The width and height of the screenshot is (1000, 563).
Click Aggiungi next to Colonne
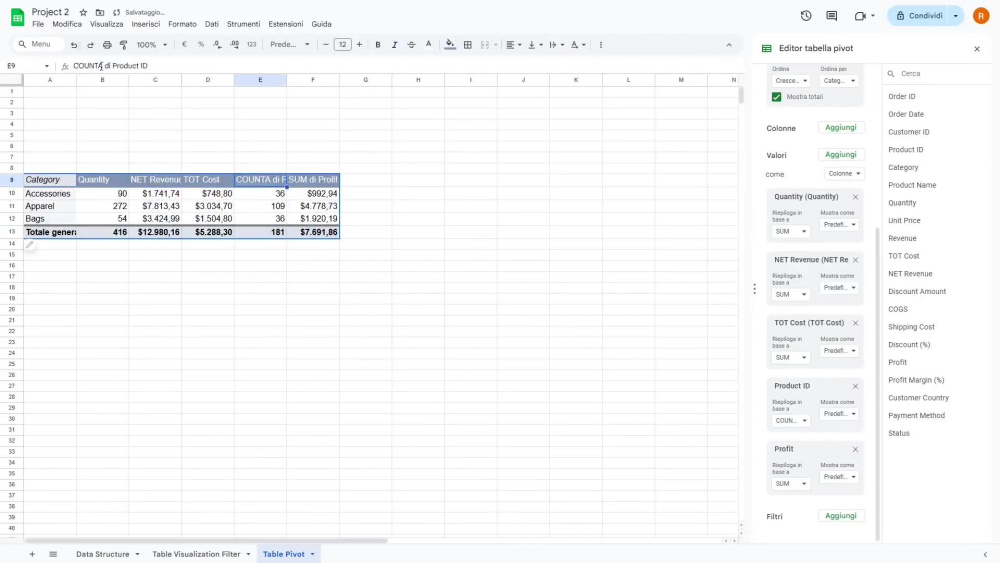pyautogui.click(x=841, y=128)
